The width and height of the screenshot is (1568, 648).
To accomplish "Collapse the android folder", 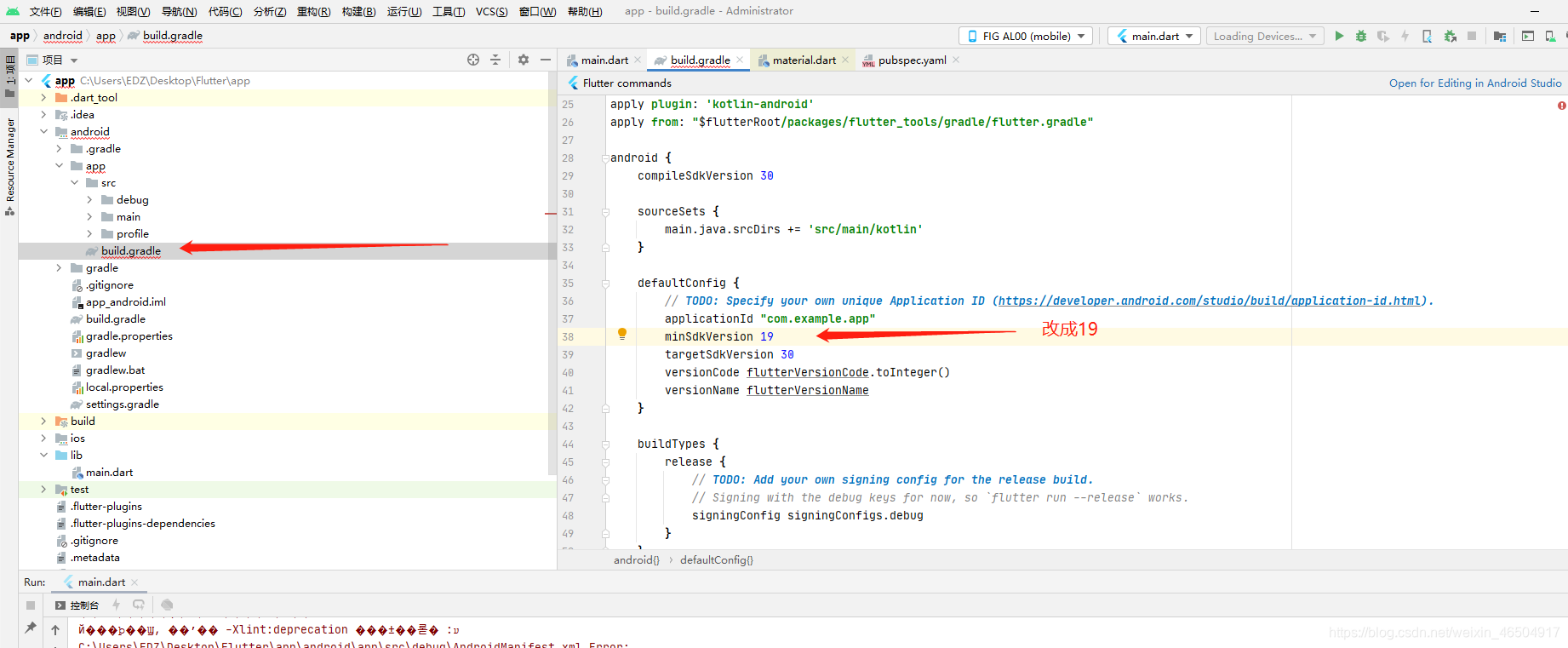I will [x=43, y=132].
